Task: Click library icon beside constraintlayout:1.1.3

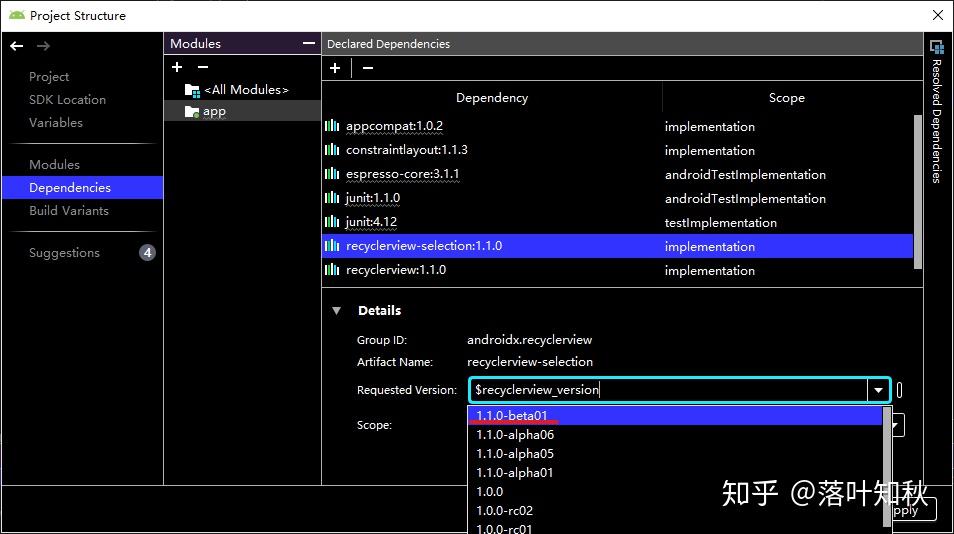Action: point(332,150)
